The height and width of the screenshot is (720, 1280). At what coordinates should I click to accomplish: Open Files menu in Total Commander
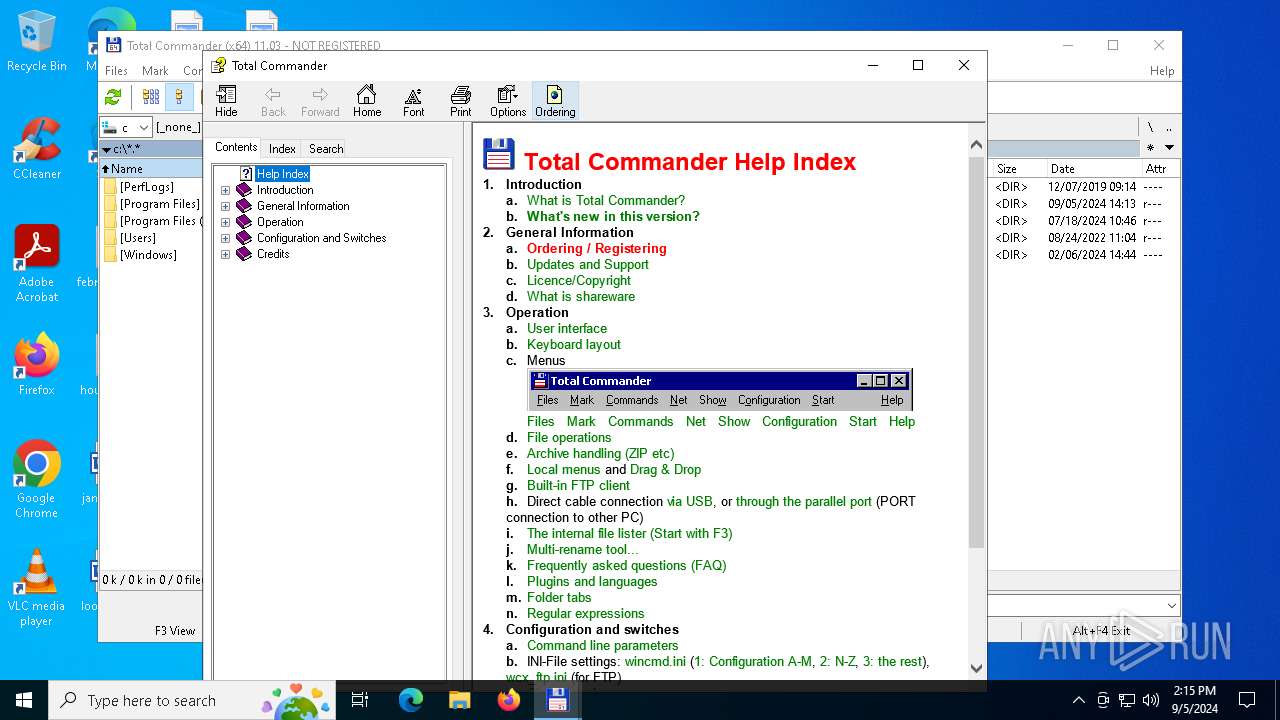(117, 71)
